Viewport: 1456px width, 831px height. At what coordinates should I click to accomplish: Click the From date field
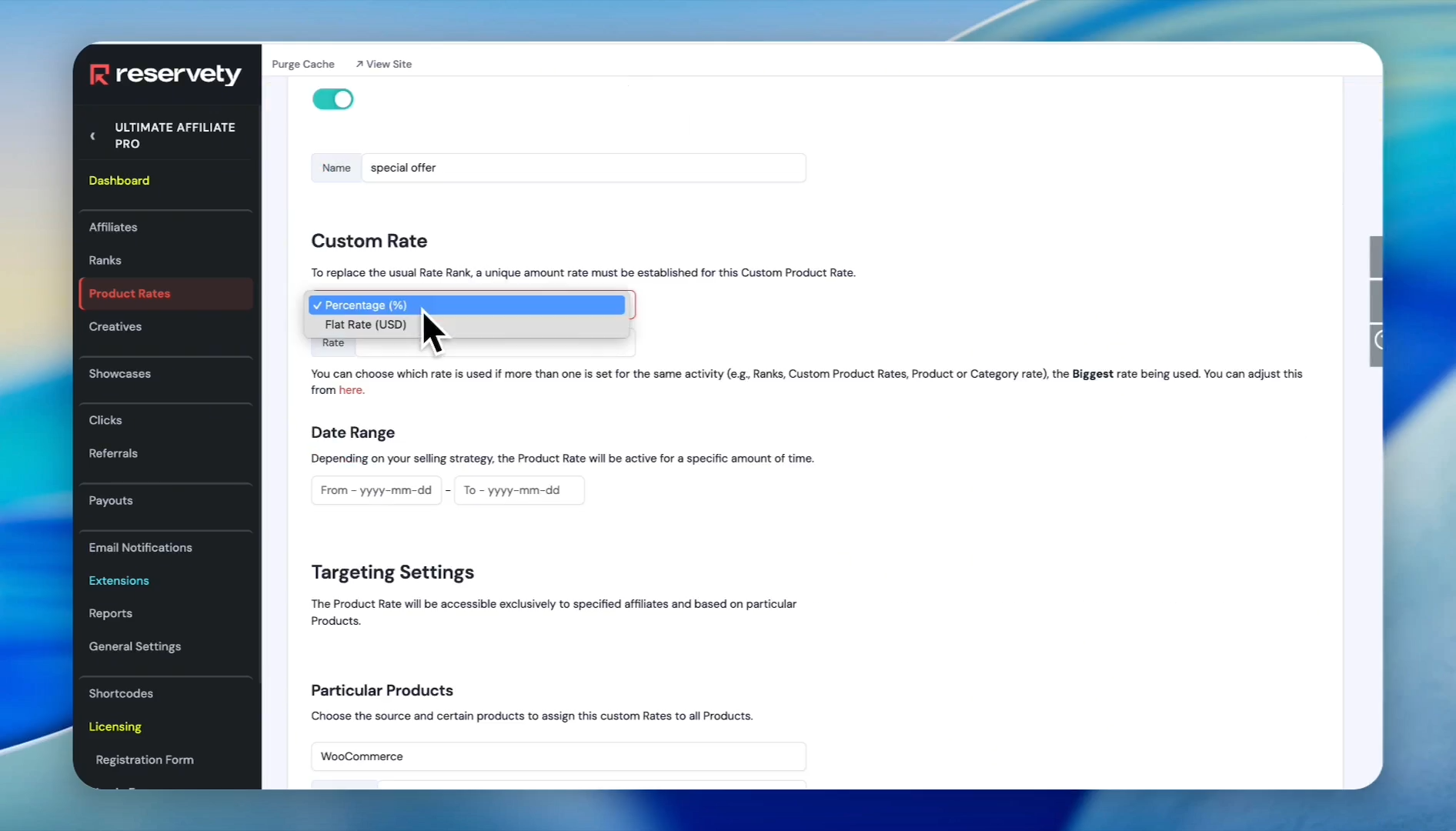point(376,490)
